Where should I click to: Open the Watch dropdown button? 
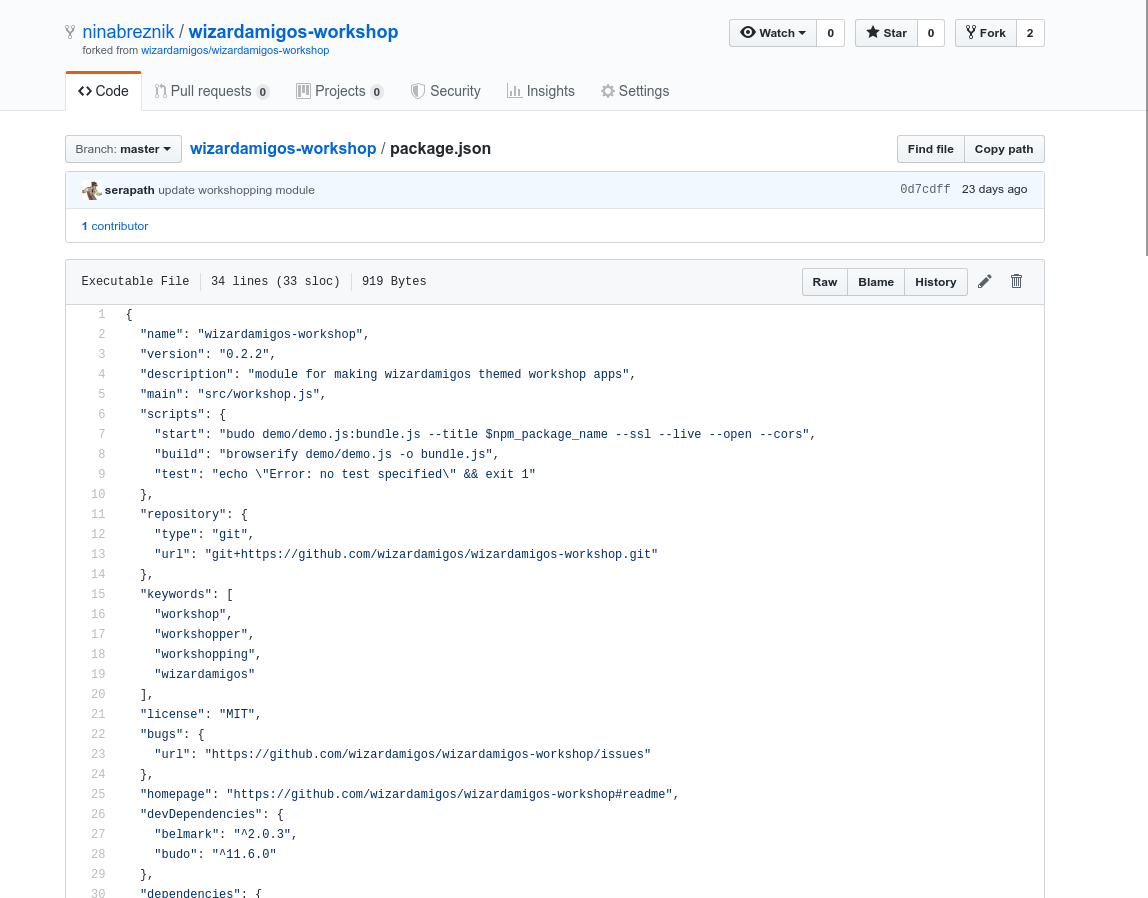[x=772, y=33]
